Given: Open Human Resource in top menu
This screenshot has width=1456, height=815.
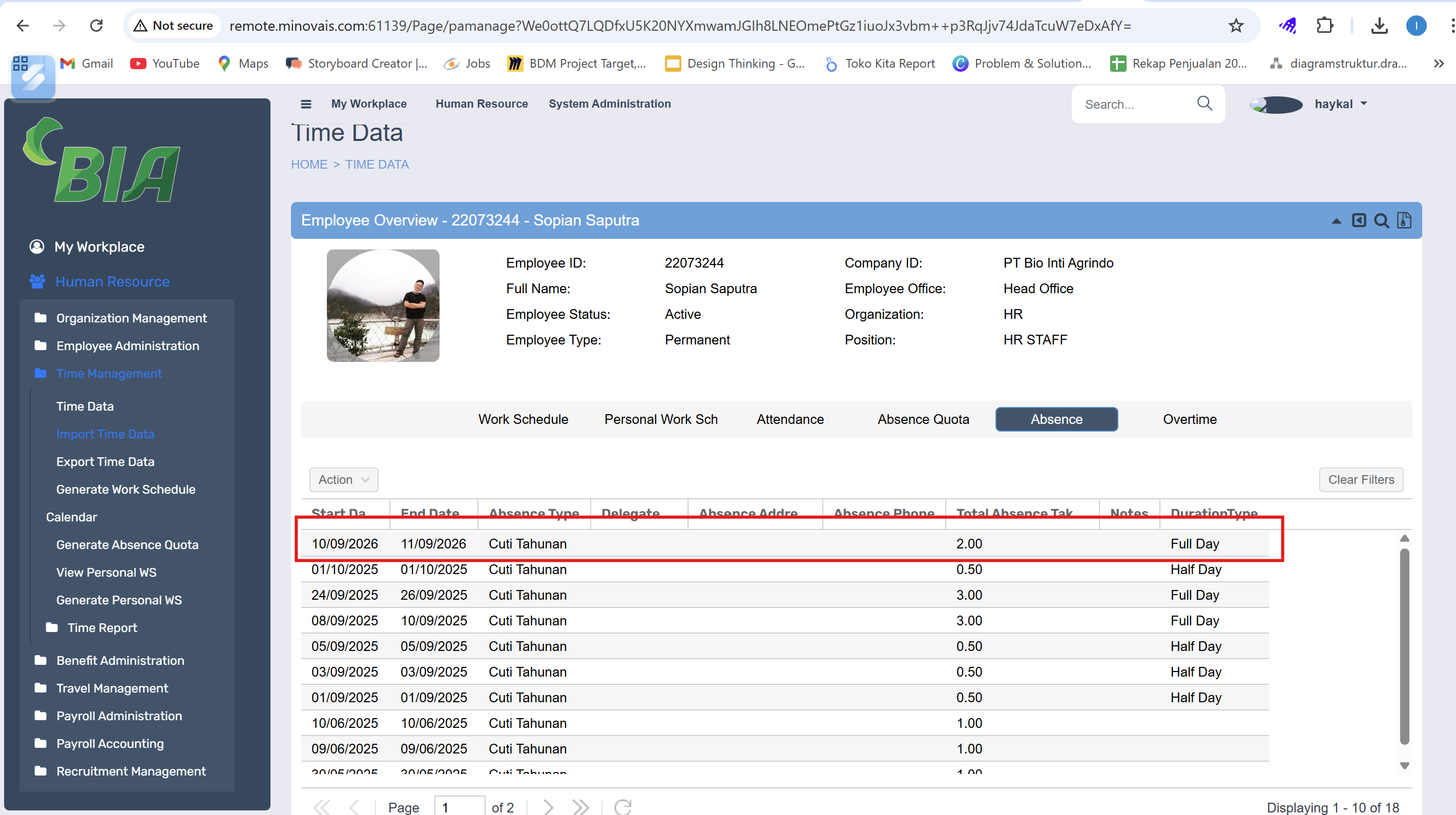Looking at the screenshot, I should pos(481,104).
